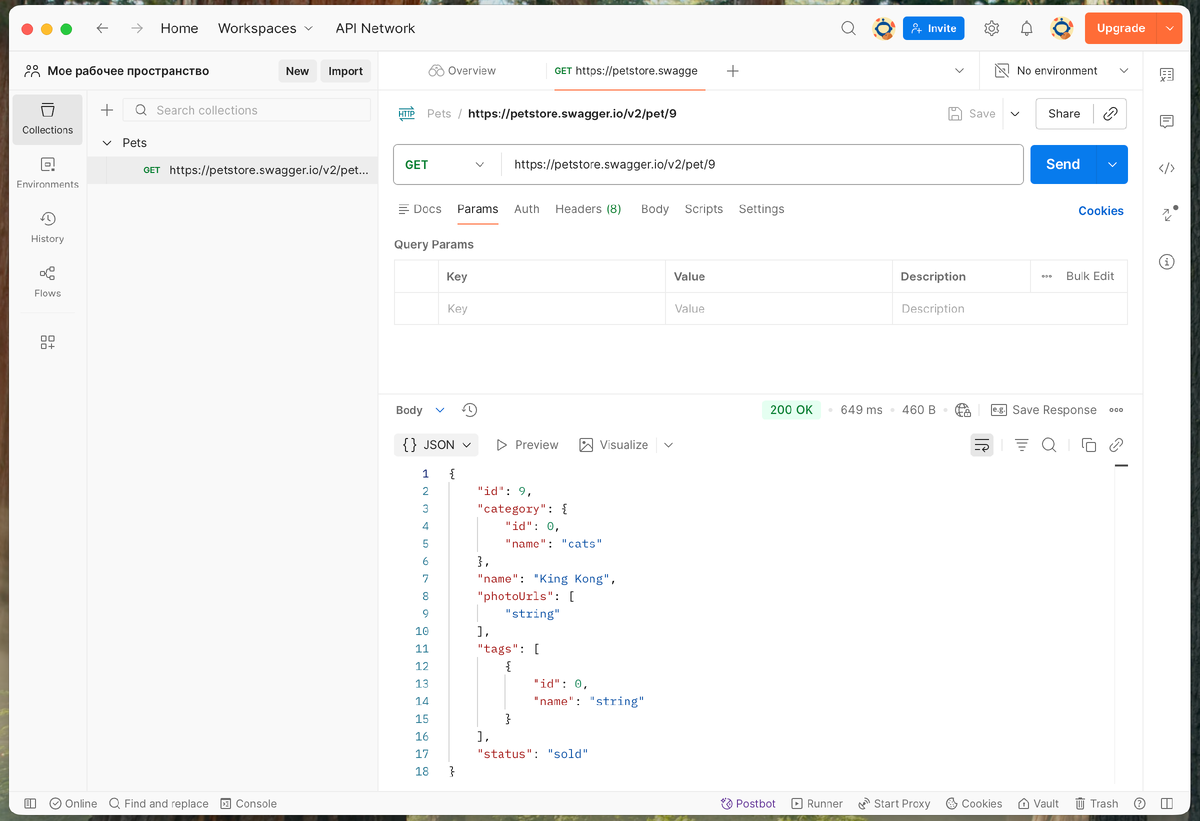Toggle line wrap in the response viewer

981,445
